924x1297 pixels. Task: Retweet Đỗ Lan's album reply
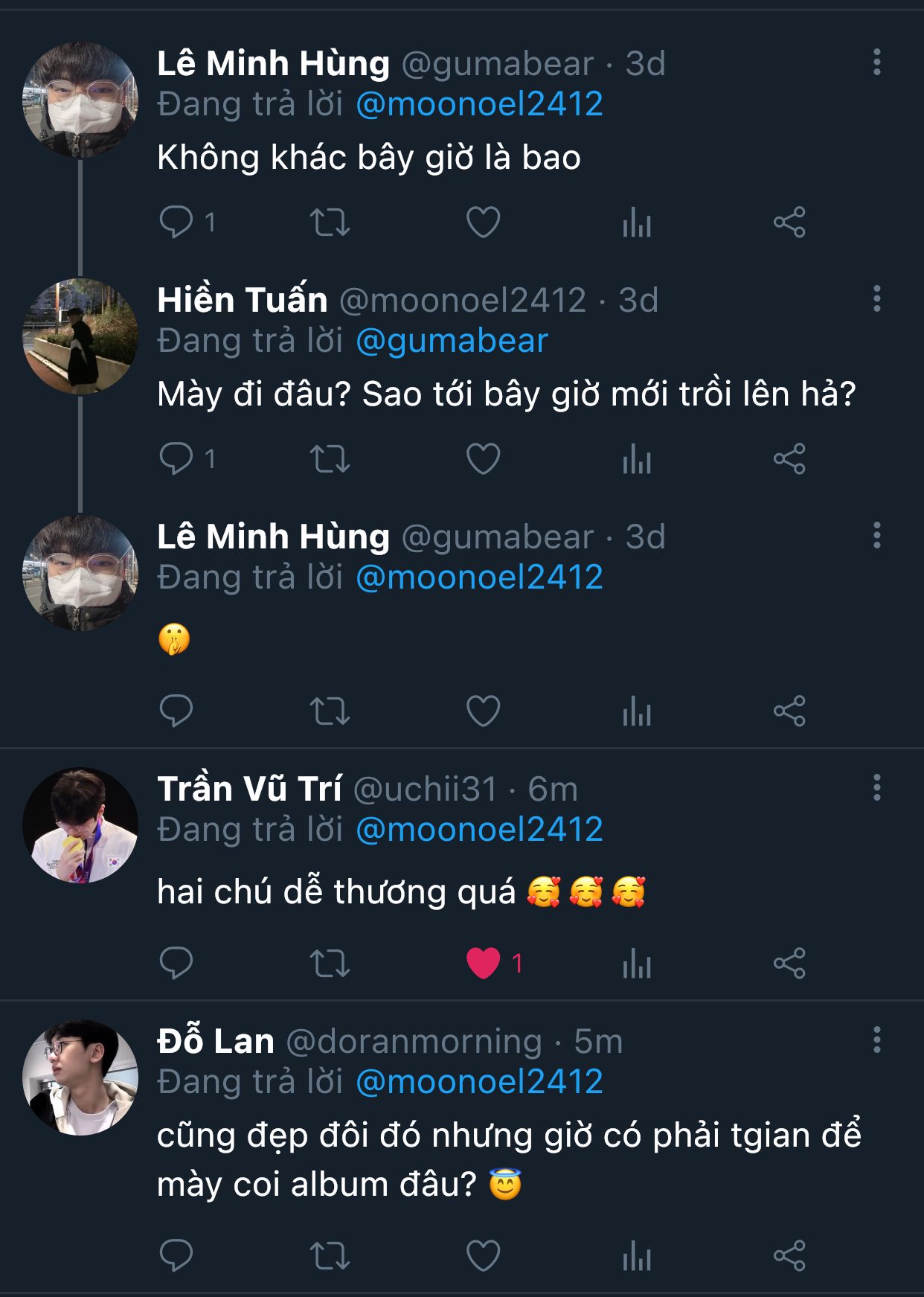click(330, 1256)
